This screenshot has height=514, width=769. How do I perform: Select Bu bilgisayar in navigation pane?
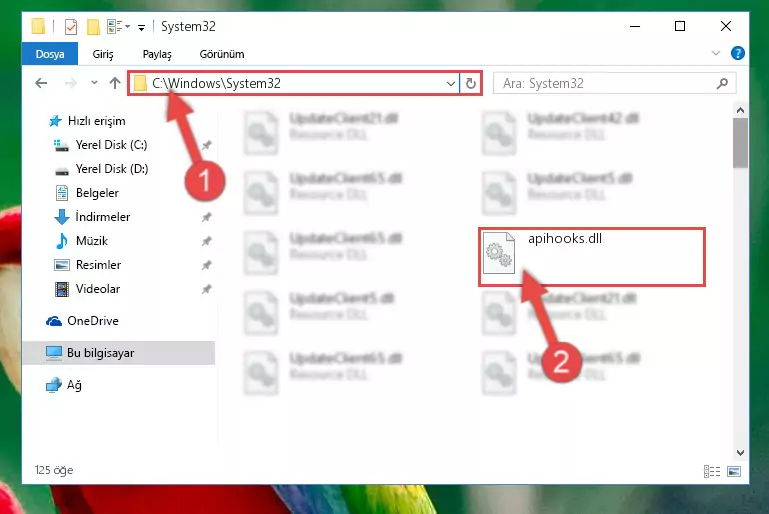pos(118,353)
